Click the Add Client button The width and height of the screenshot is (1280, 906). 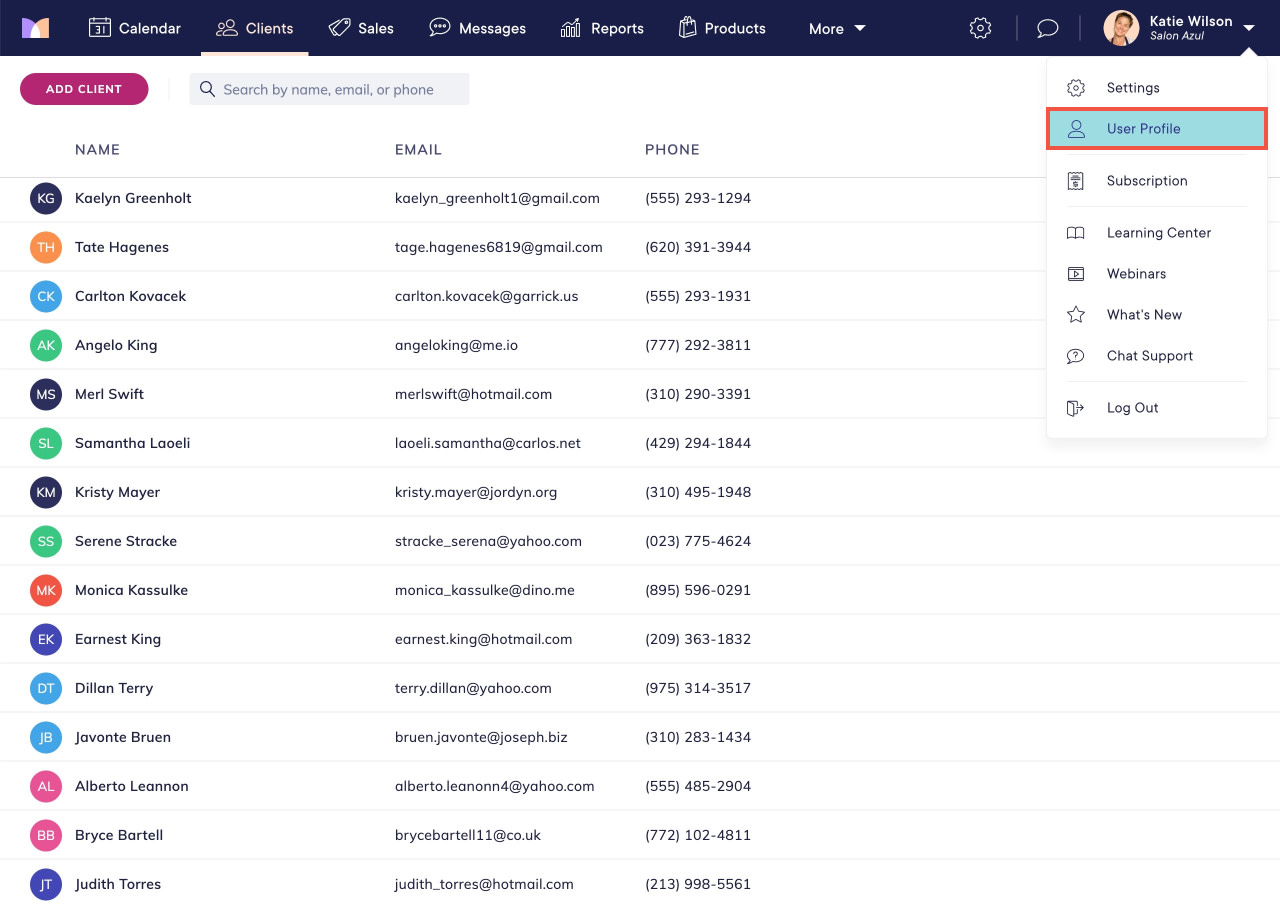pos(84,89)
